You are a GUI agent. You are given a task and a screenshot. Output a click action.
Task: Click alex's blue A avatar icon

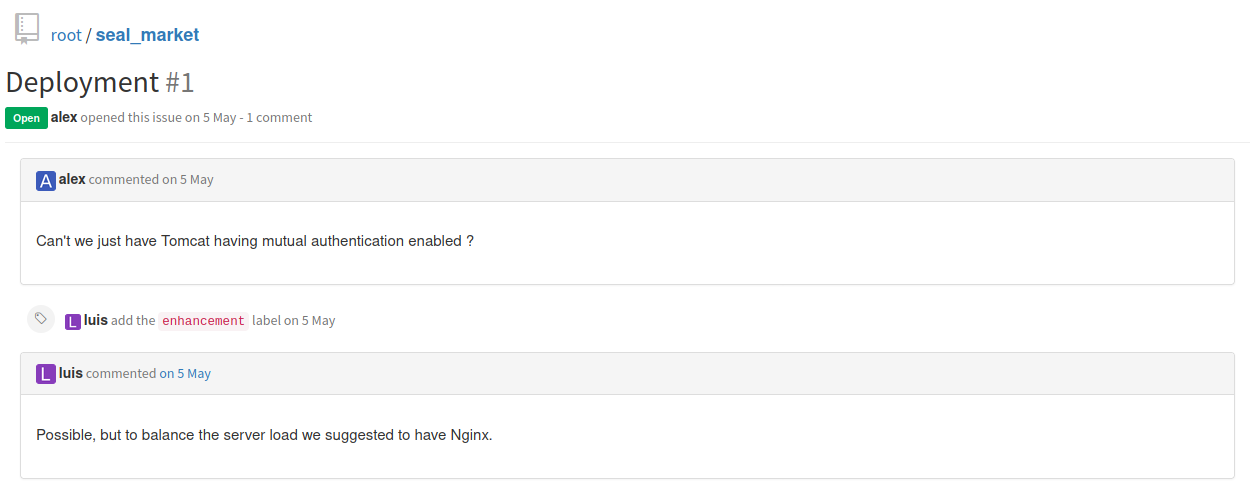tap(46, 181)
